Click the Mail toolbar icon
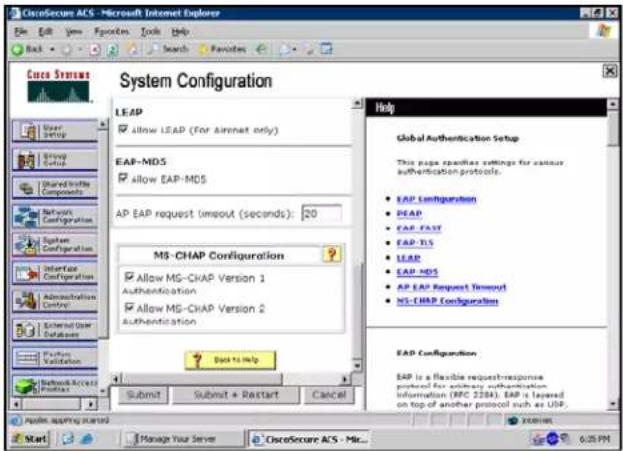623x451 pixels. [284, 50]
